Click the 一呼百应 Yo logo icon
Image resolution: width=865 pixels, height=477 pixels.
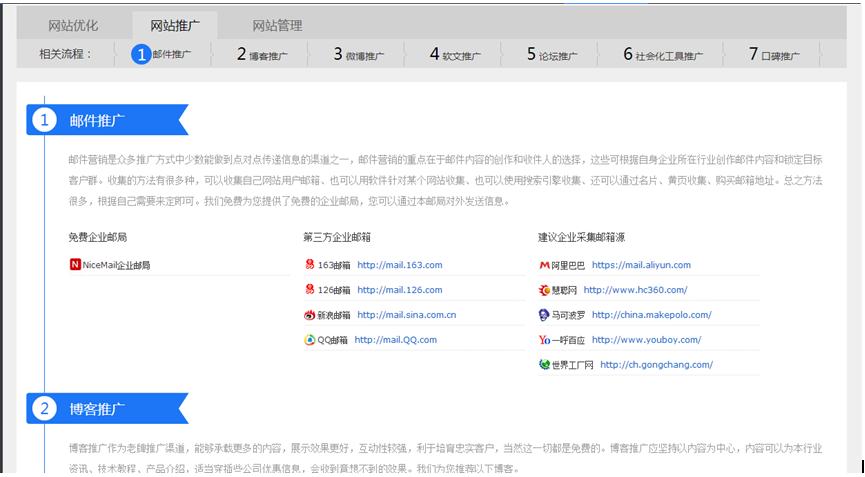pos(544,340)
